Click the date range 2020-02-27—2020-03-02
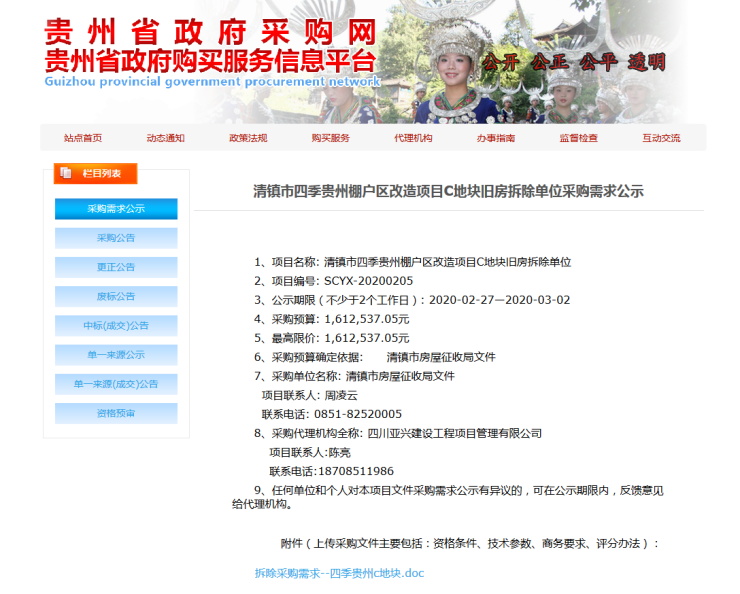The image size is (740, 594). [499, 300]
